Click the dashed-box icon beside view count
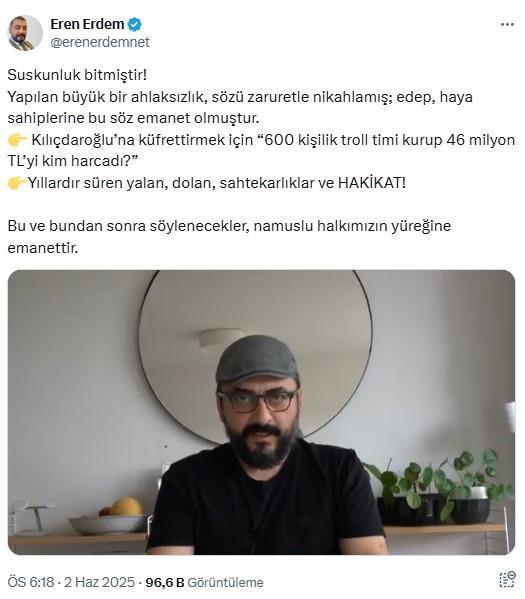This screenshot has width=525, height=599. (507, 579)
